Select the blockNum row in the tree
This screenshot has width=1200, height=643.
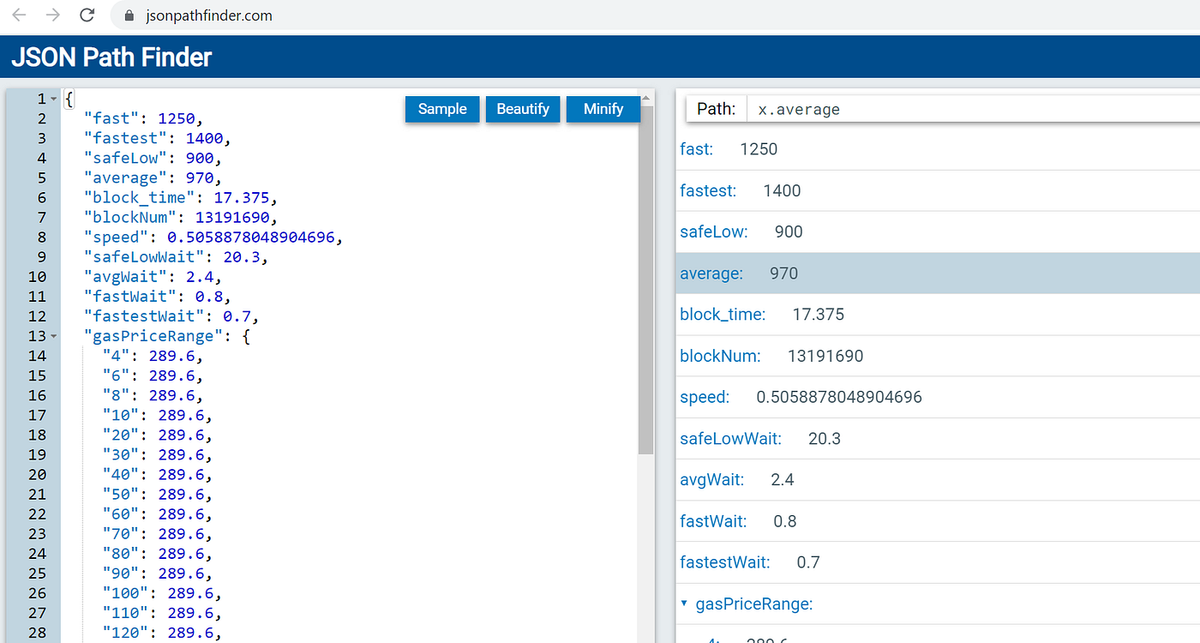click(x=939, y=356)
